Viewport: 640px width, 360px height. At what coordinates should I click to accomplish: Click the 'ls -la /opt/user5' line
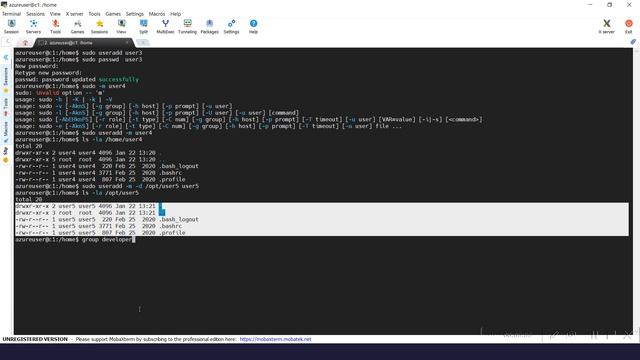(77, 193)
